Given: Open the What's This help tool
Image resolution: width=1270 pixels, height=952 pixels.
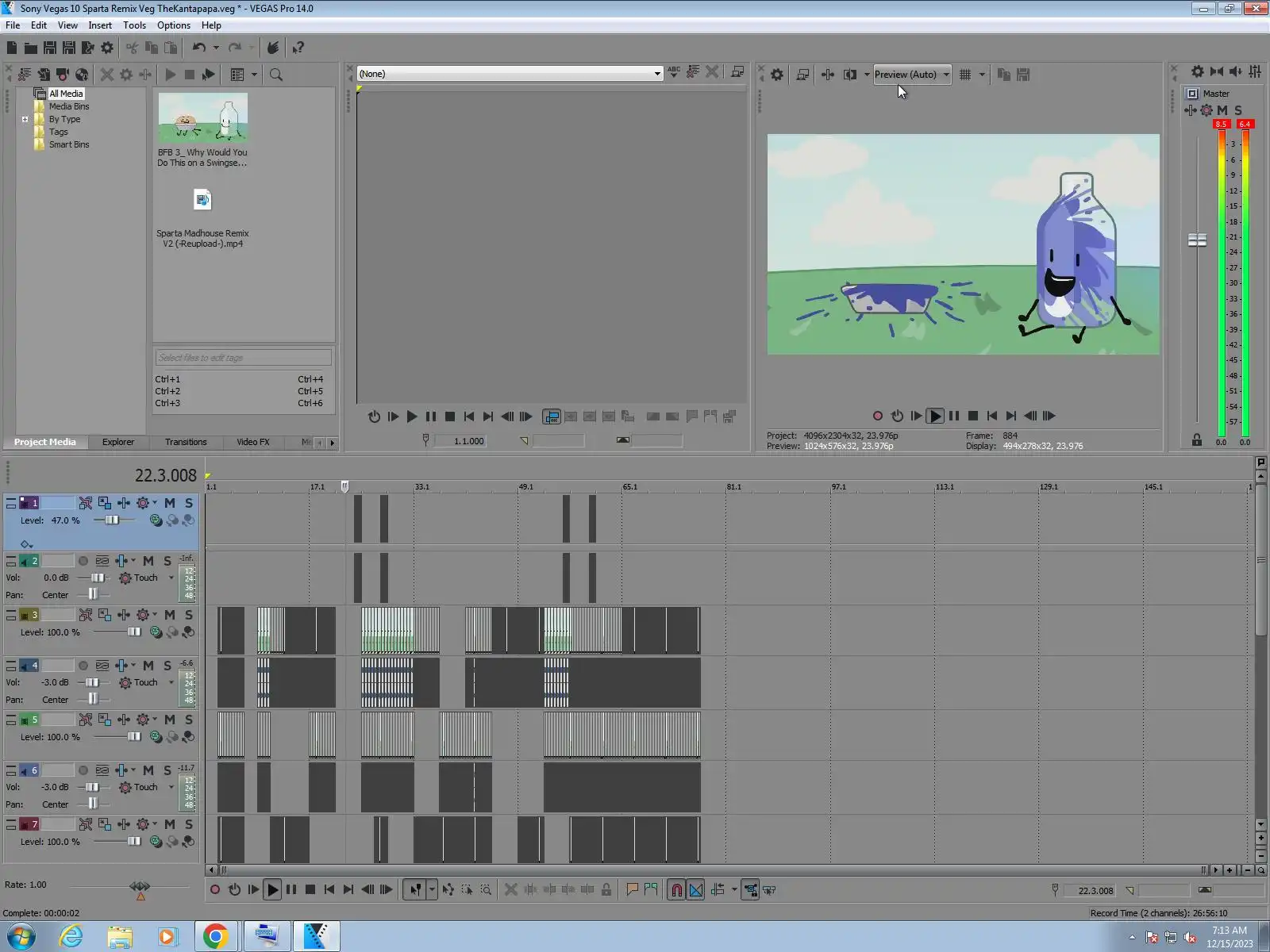Looking at the screenshot, I should point(298,48).
